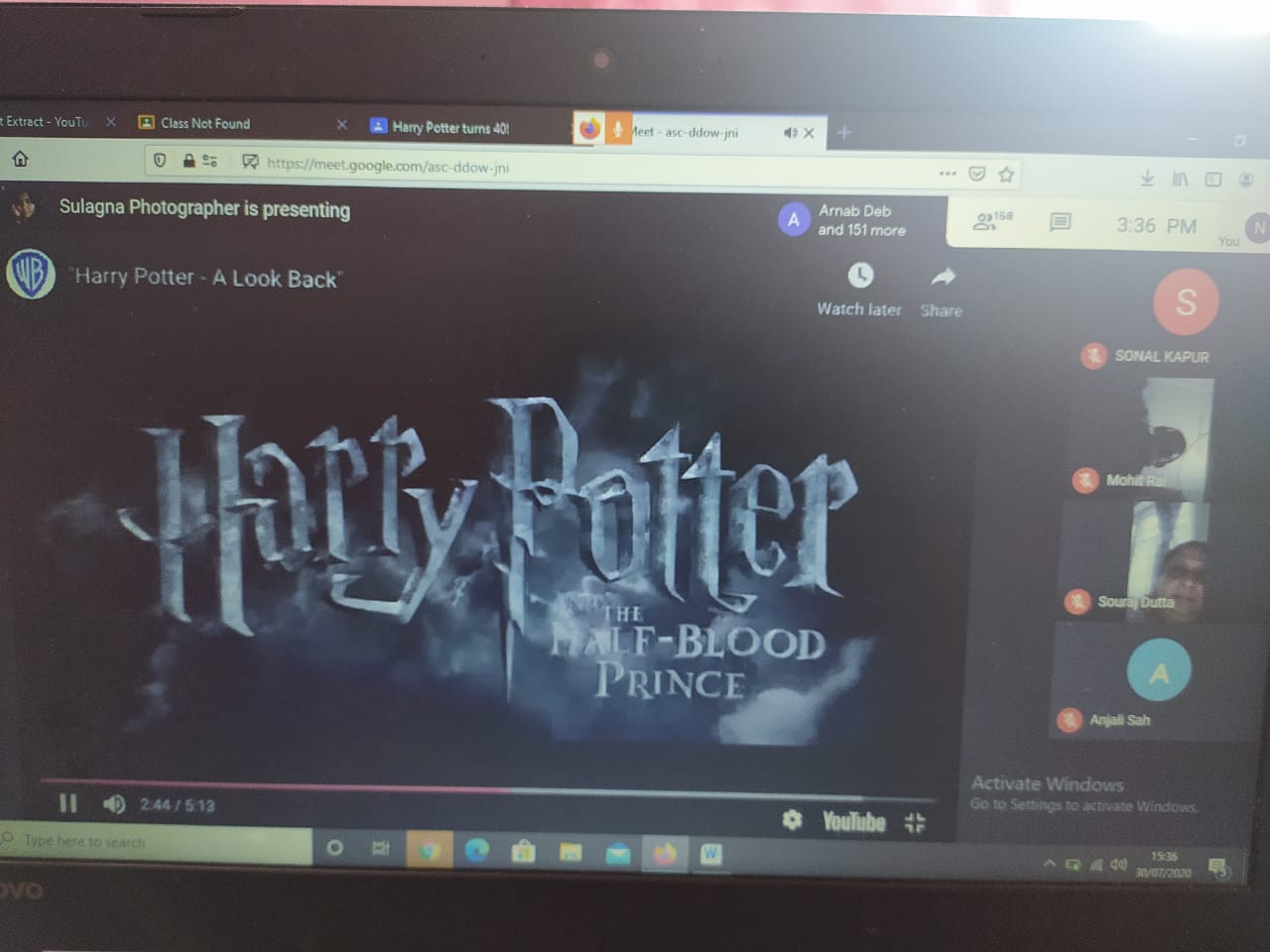Image resolution: width=1270 pixels, height=952 pixels.
Task: Show hidden system tray icons
Action: [1049, 864]
